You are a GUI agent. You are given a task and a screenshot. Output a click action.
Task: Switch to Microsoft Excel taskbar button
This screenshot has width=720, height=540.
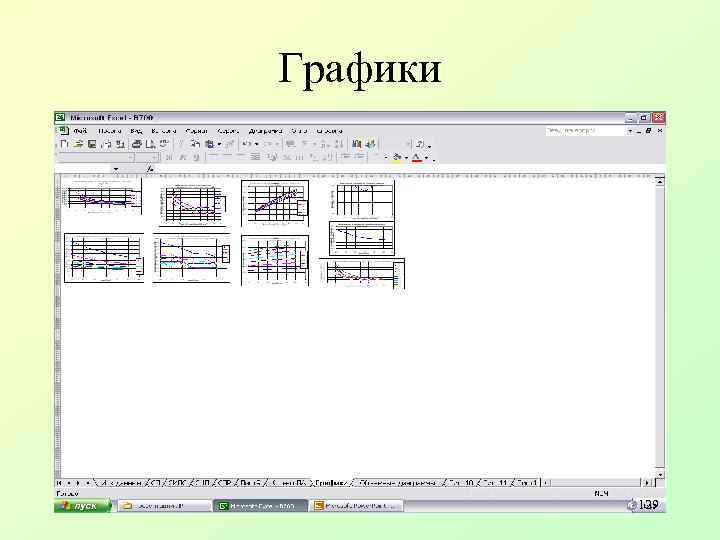(259, 506)
